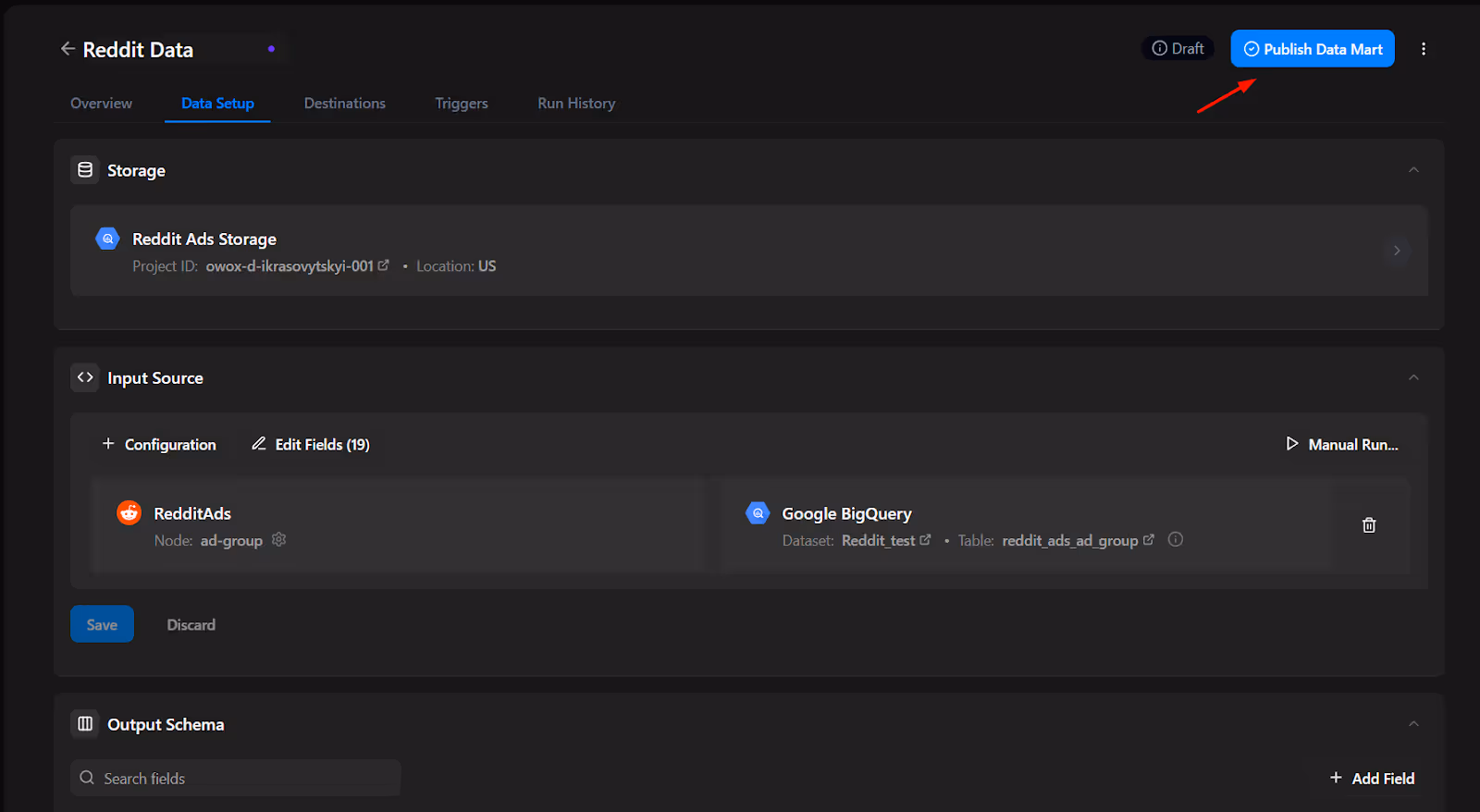Add a new Configuration

159,445
